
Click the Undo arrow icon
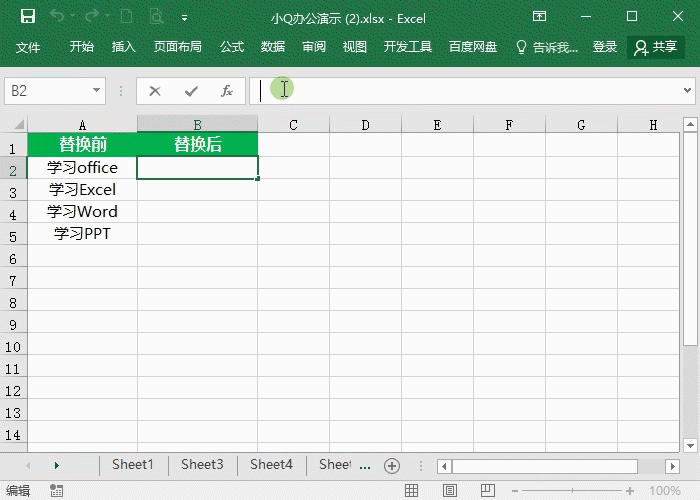tap(57, 16)
